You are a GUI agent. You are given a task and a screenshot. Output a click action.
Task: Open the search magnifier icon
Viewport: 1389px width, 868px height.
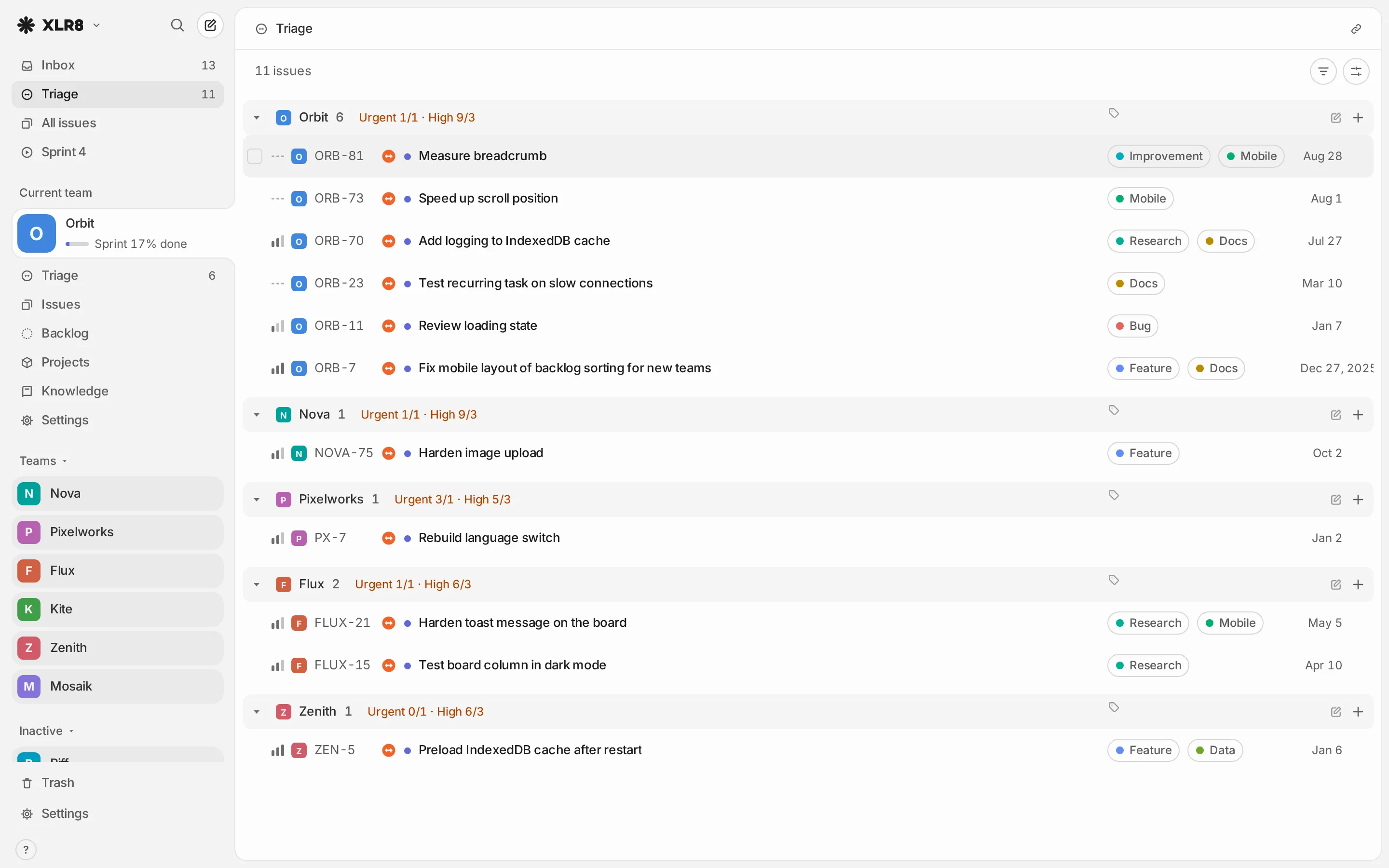pos(177,25)
